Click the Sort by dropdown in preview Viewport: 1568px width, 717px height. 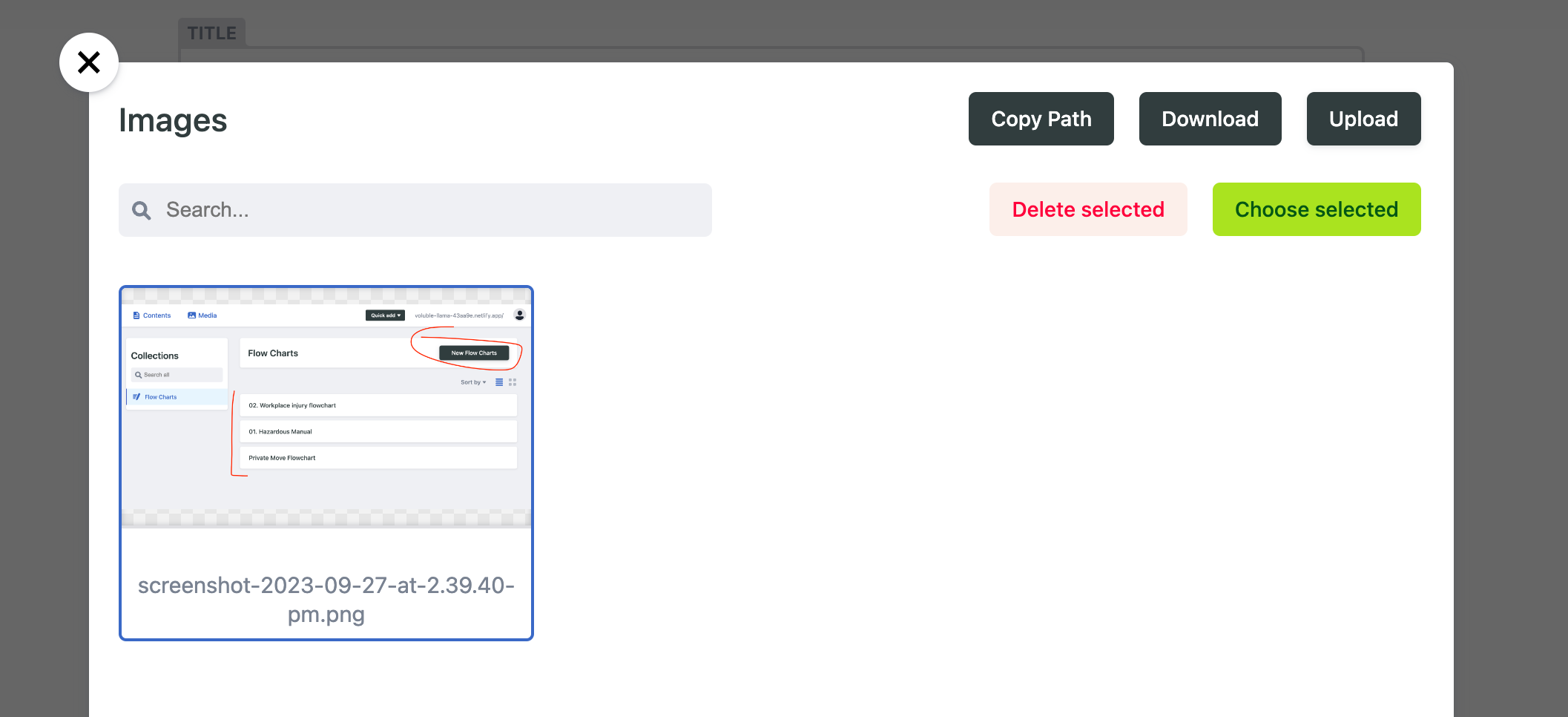[473, 382]
